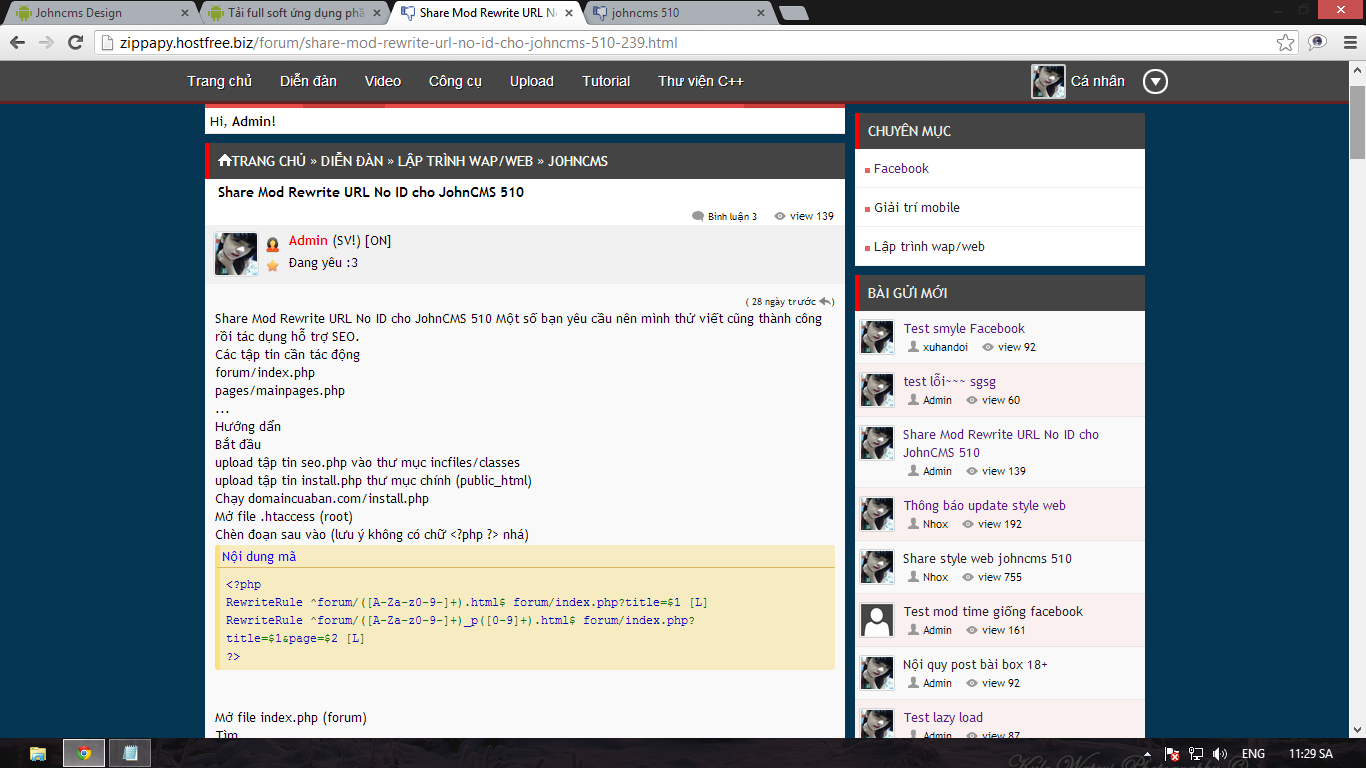Click the browser back arrow
This screenshot has width=1366, height=768.
tap(18, 43)
